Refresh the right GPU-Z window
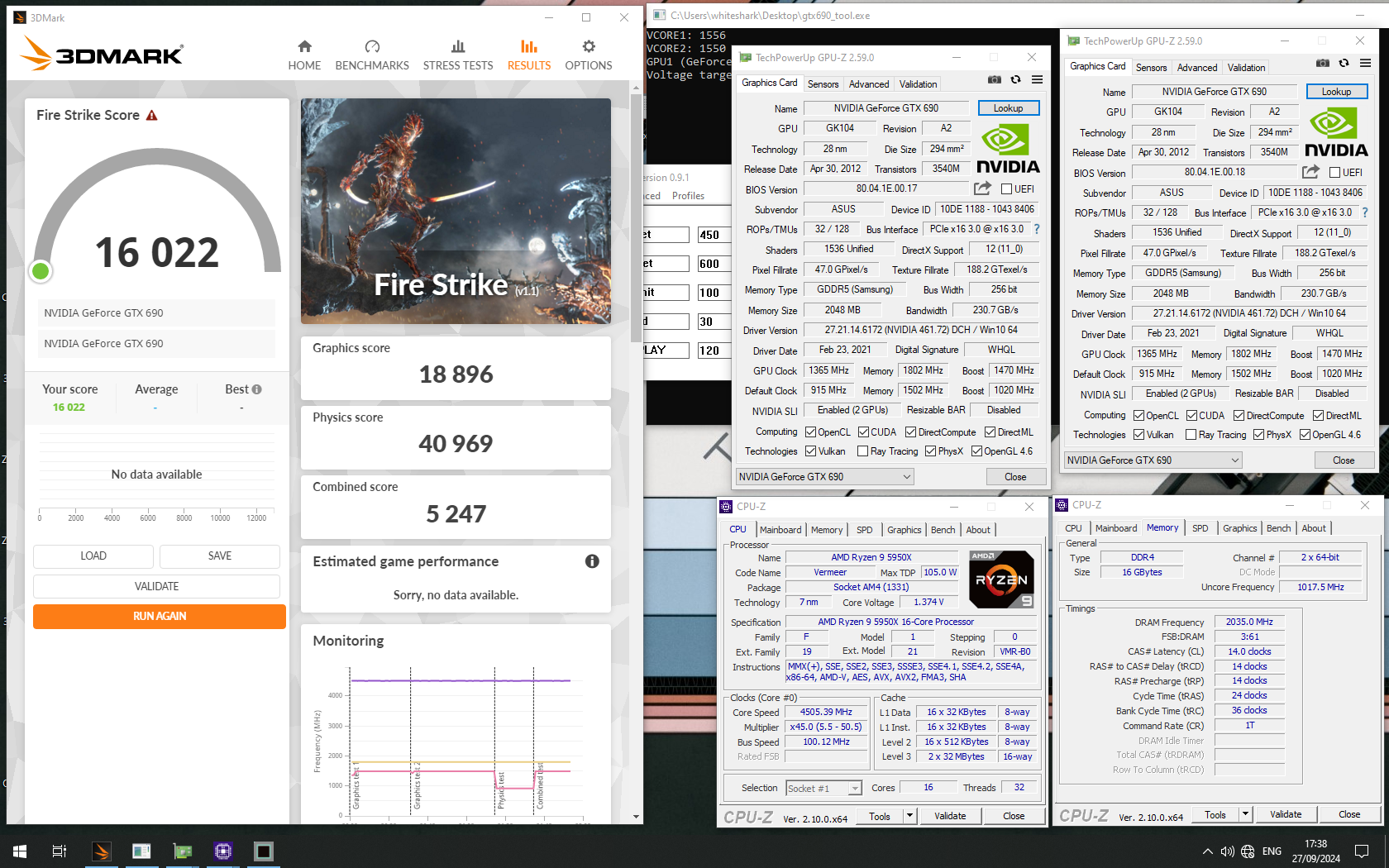This screenshot has height=868, width=1389. click(x=1344, y=63)
